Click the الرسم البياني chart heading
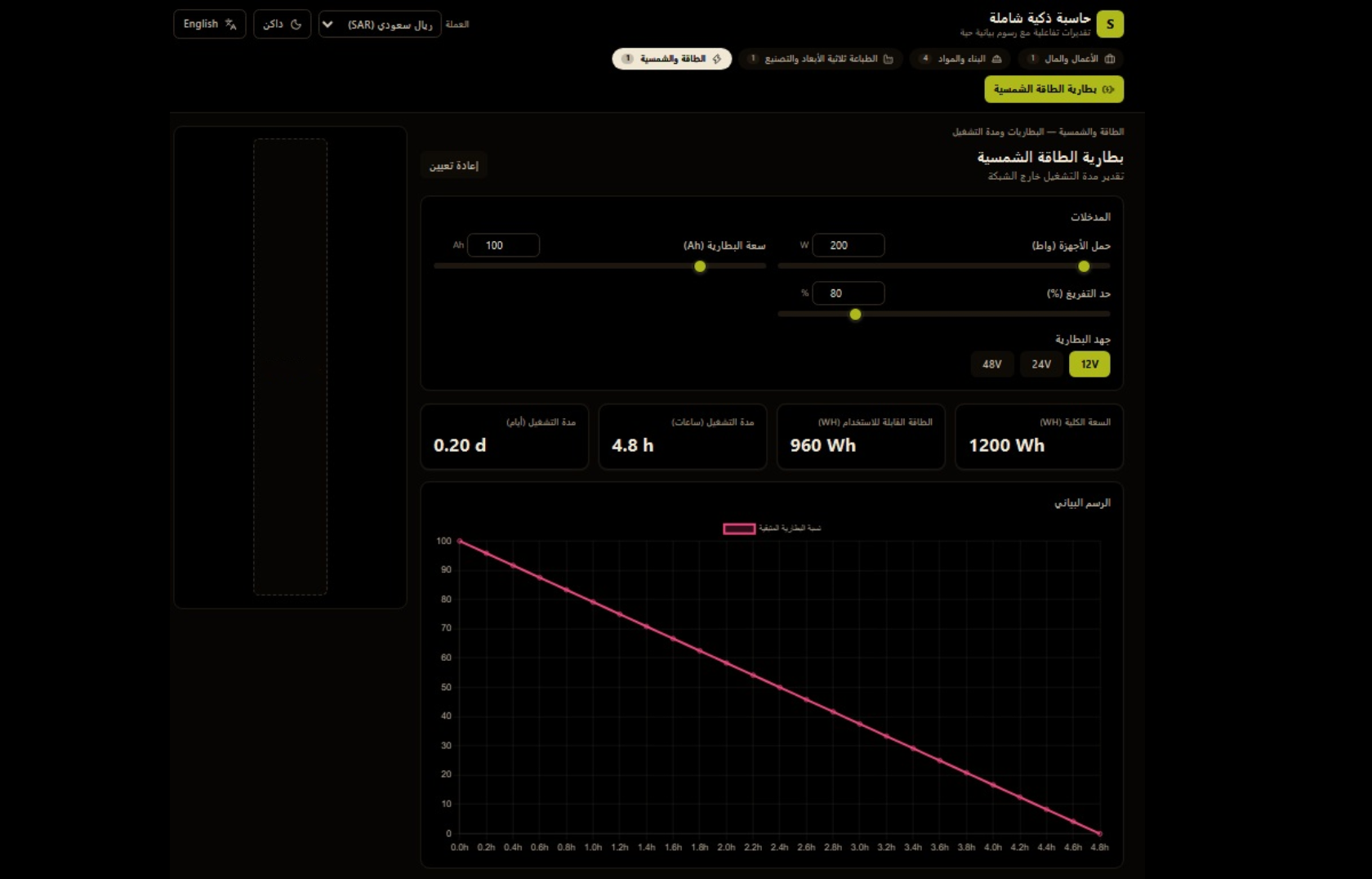This screenshot has width=1372, height=879. [x=1082, y=502]
